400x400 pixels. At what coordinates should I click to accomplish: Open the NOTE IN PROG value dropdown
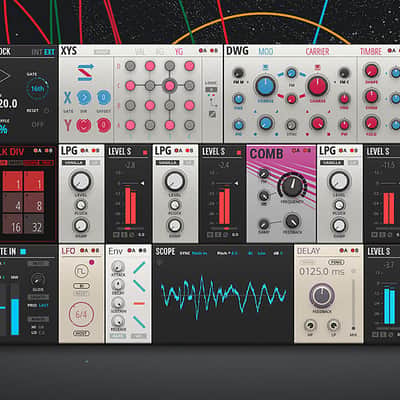[43, 305]
